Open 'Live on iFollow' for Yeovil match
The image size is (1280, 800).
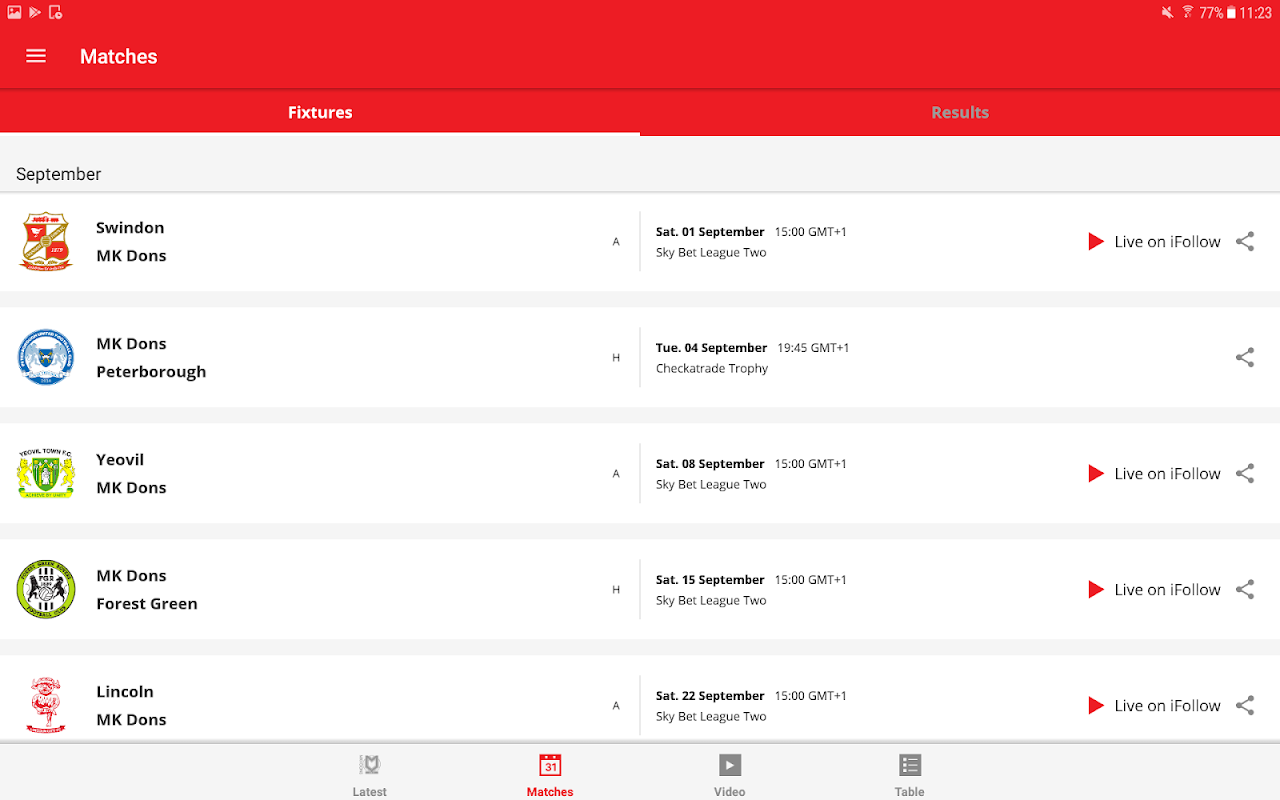(1167, 473)
